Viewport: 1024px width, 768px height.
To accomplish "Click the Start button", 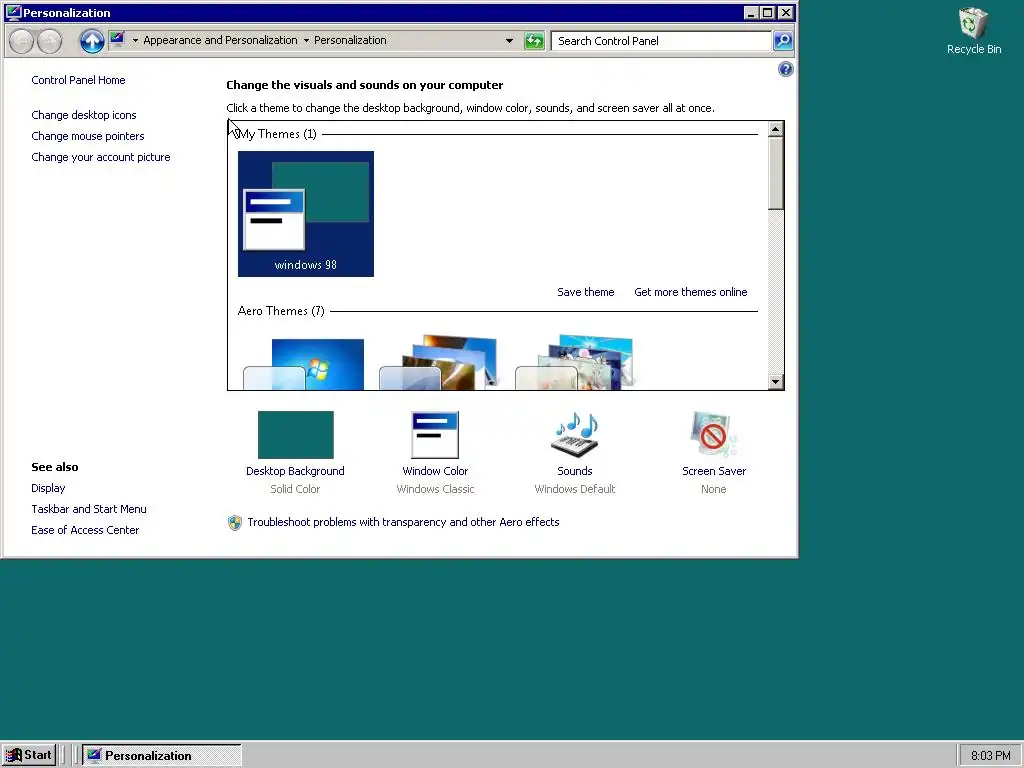I will coord(29,755).
